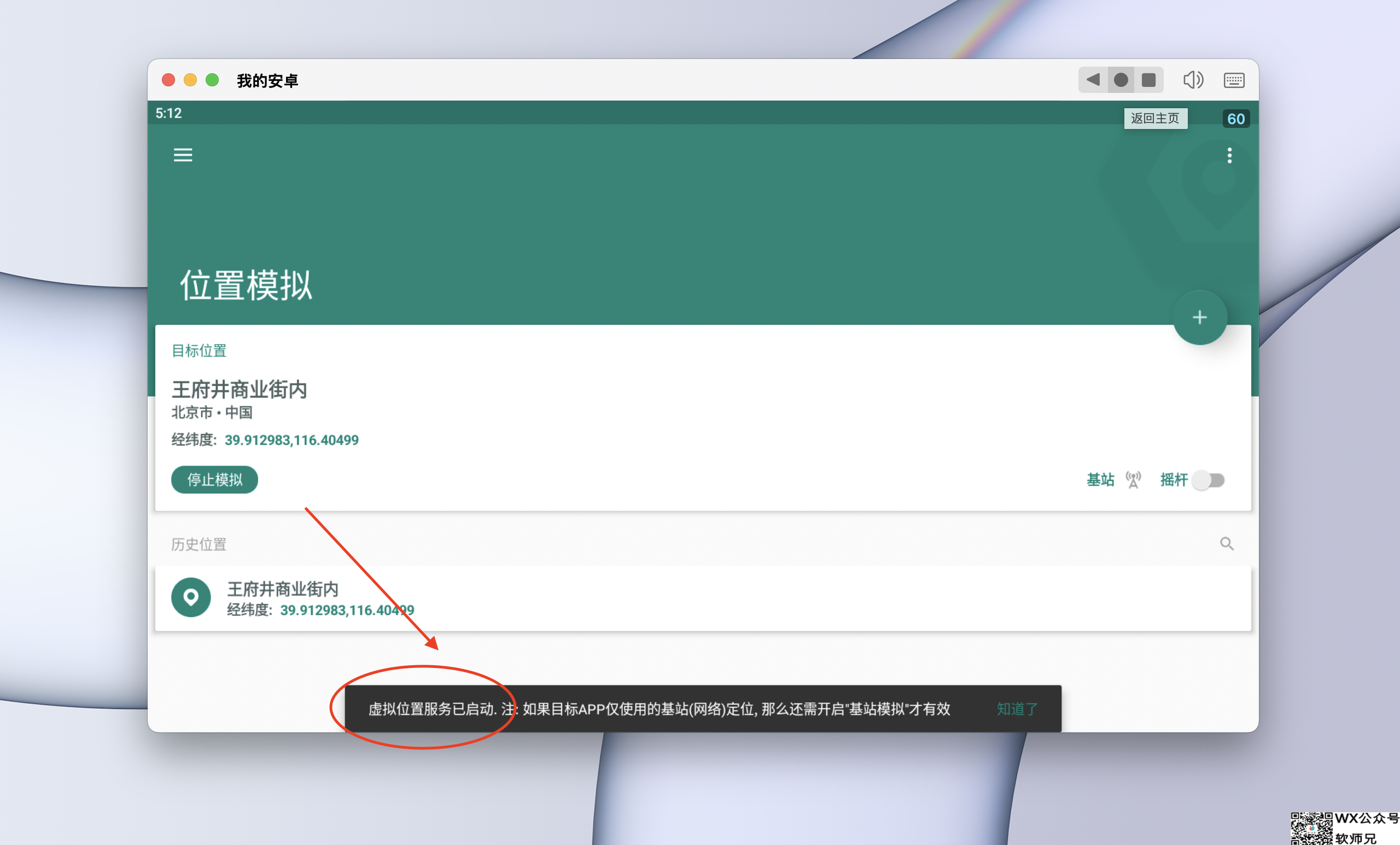Click the Android back triangle in title bar
This screenshot has width=1400, height=845.
(1092, 79)
